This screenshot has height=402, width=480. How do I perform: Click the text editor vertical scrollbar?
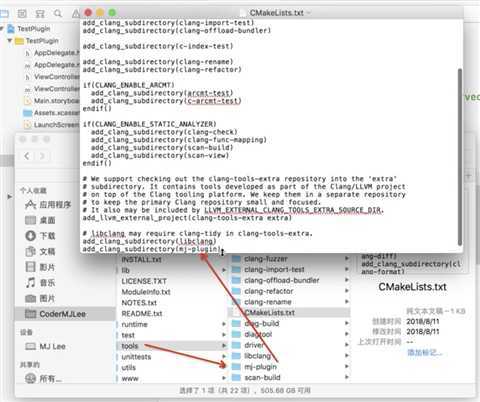(460, 157)
